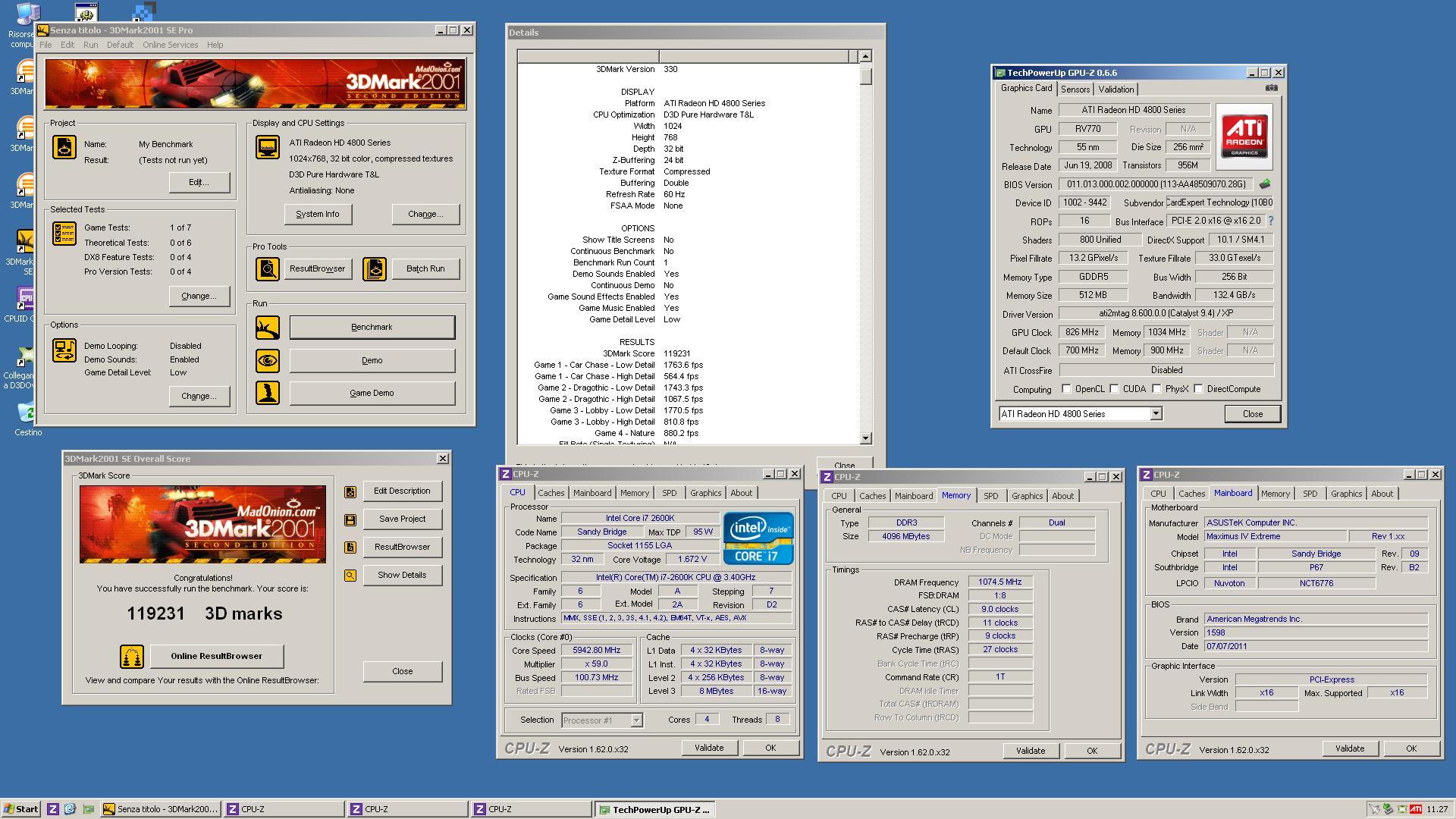The width and height of the screenshot is (1456, 819).
Task: Switch to the Sensors tab in GPU-Z
Action: click(x=1075, y=89)
